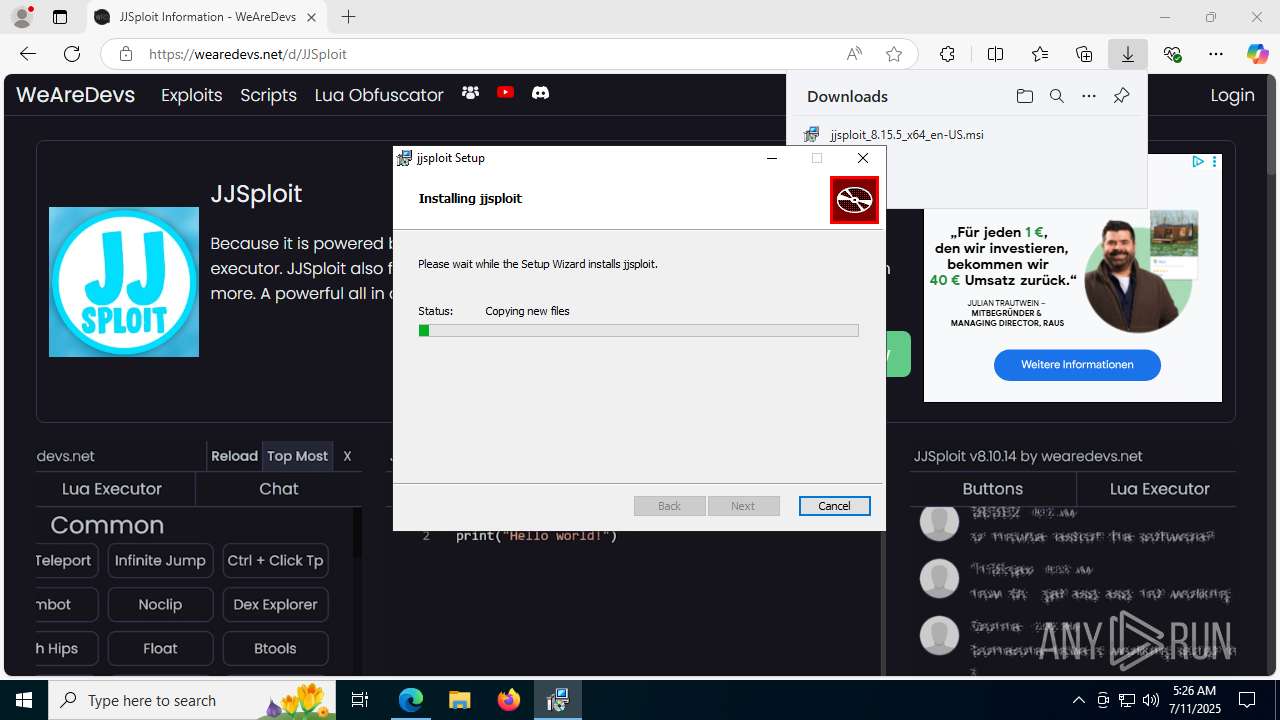Click Windows taskbar search box
This screenshot has height=720, width=1280.
tap(190, 700)
